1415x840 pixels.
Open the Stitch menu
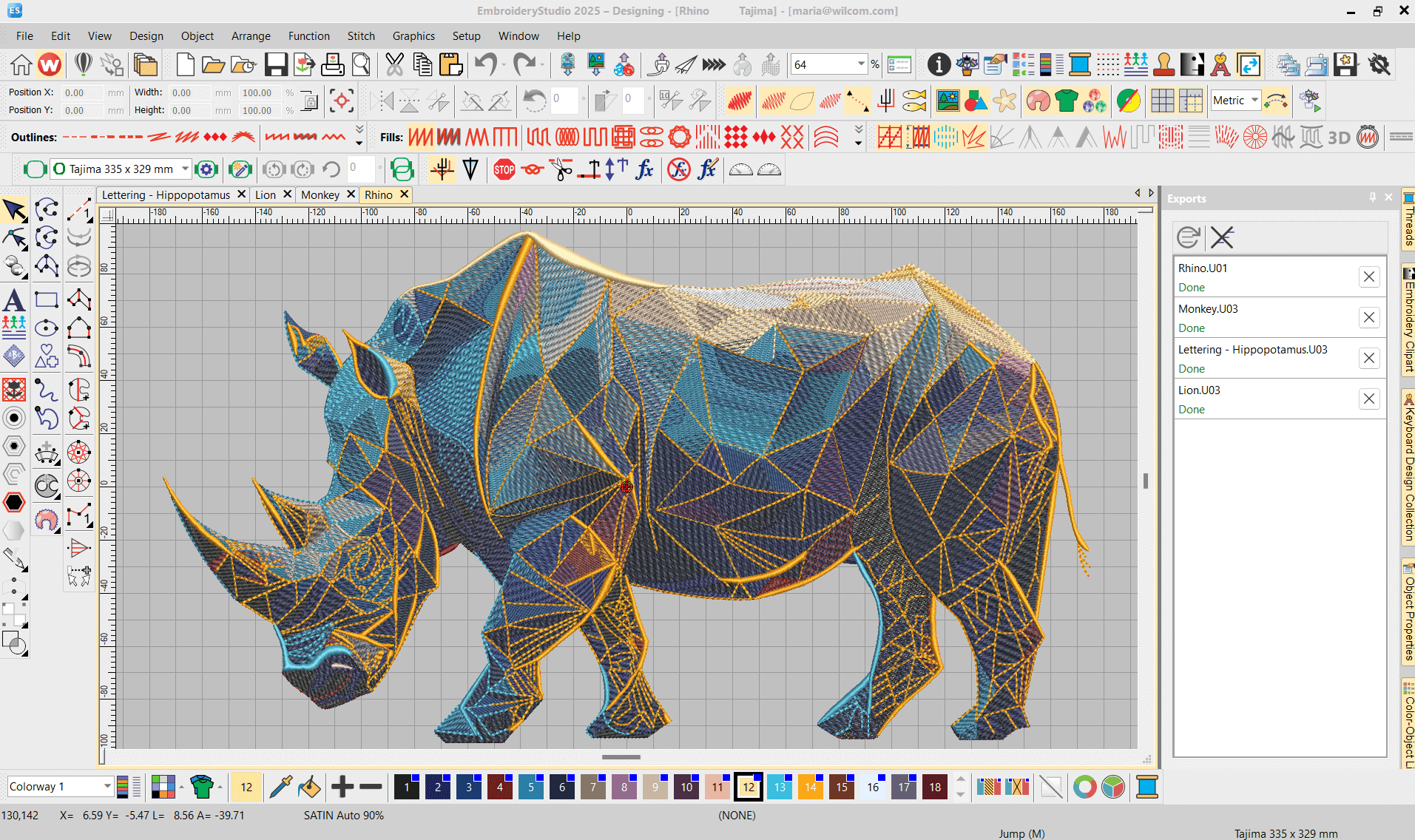coord(361,35)
